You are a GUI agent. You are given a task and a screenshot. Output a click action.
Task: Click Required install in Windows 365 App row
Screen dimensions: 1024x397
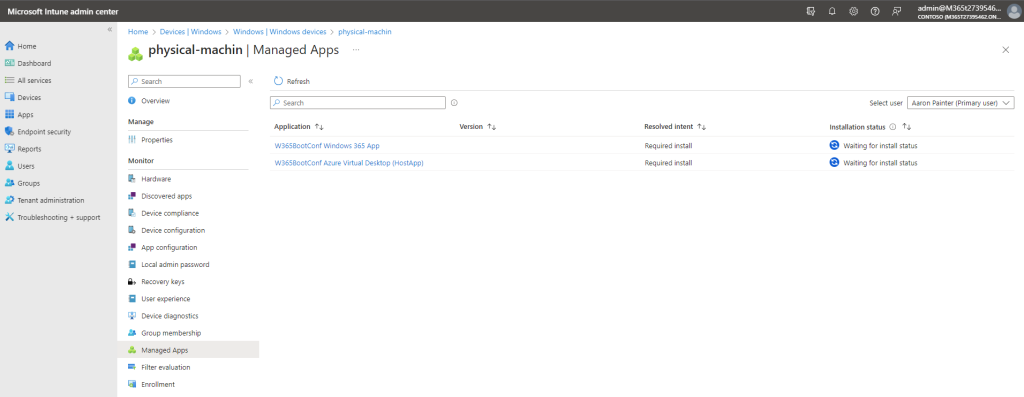pos(668,146)
